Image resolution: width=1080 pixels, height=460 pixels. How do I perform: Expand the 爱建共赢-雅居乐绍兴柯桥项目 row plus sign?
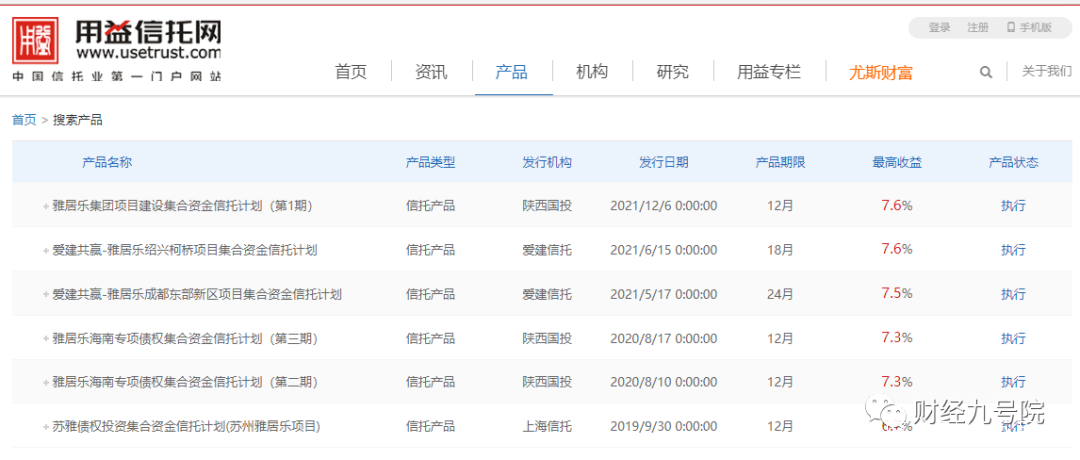tap(46, 250)
